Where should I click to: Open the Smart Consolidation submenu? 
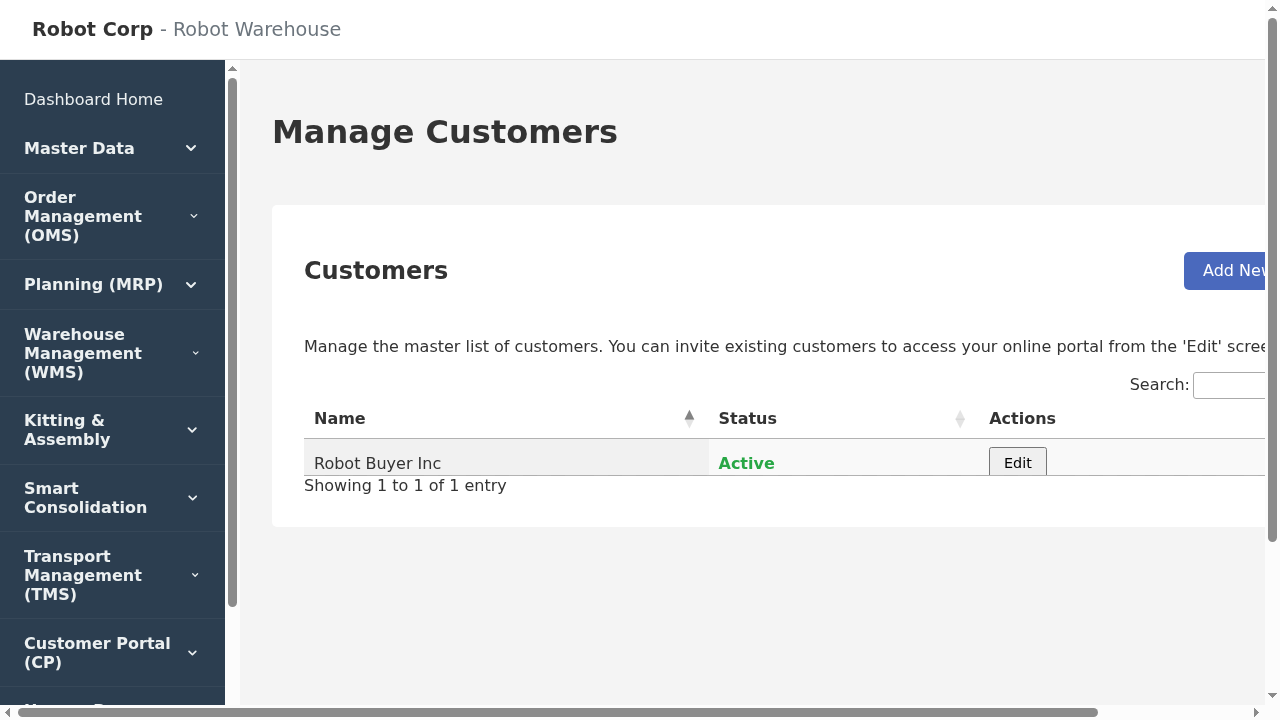coord(193,497)
